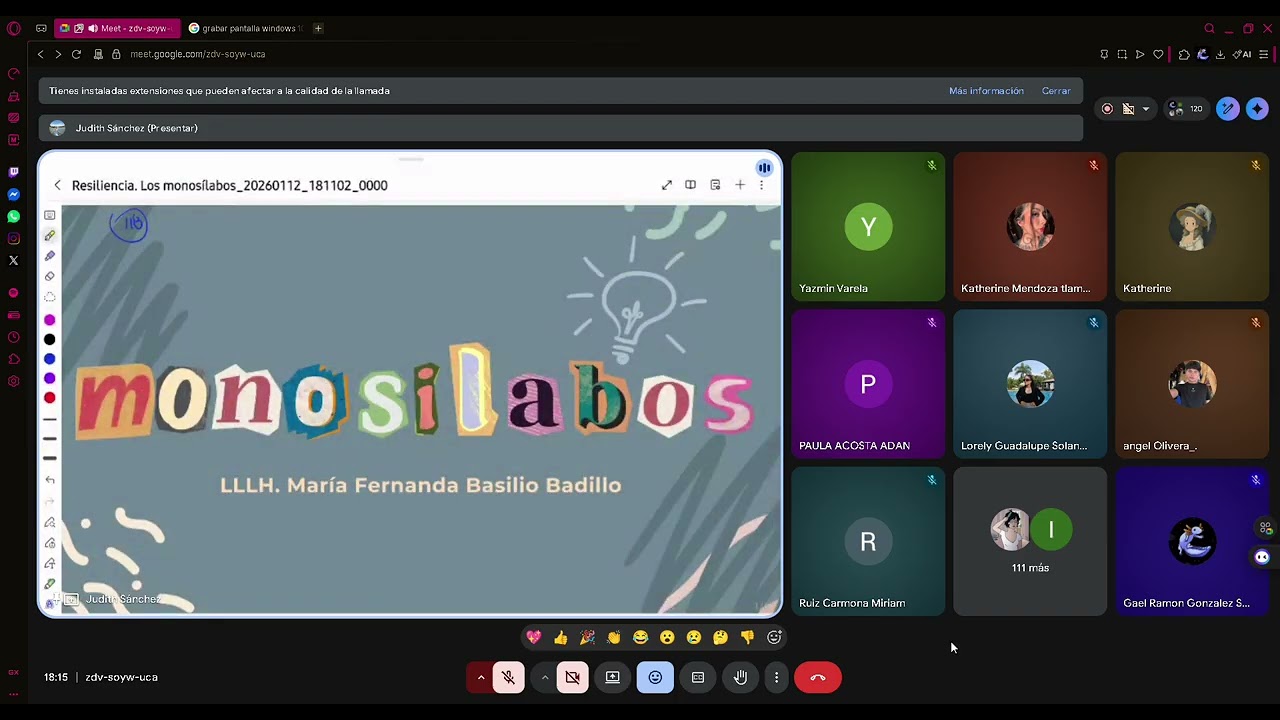Viewport: 1280px width, 720px height.
Task: Click the search tabs magnifier in title bar
Action: [x=1209, y=28]
